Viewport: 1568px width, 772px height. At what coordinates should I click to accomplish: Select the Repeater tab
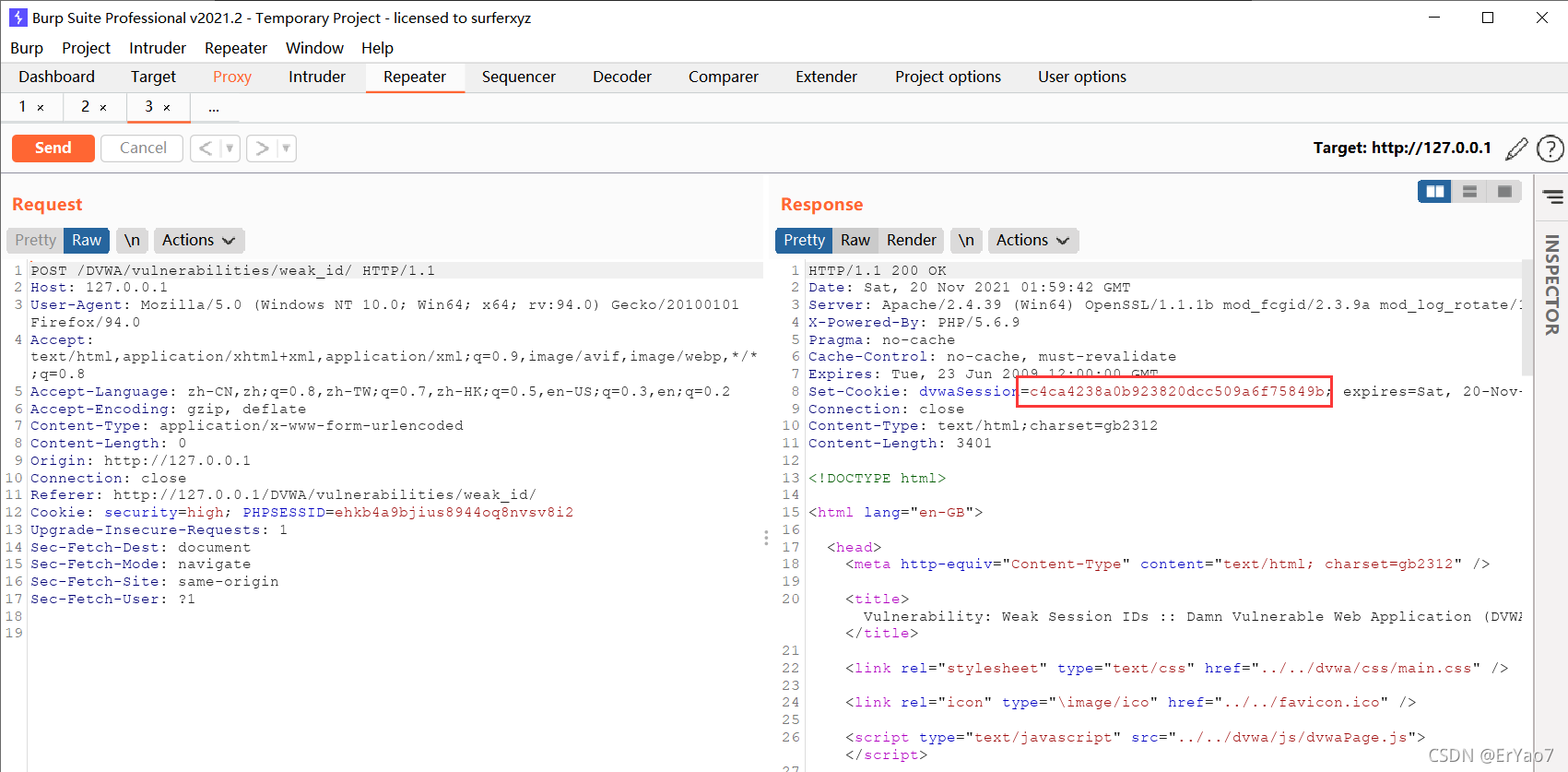coord(415,77)
